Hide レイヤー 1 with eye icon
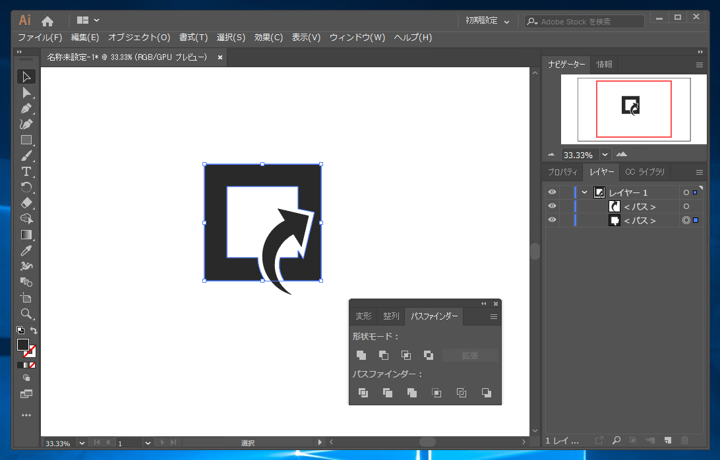The width and height of the screenshot is (720, 460). 552,192
